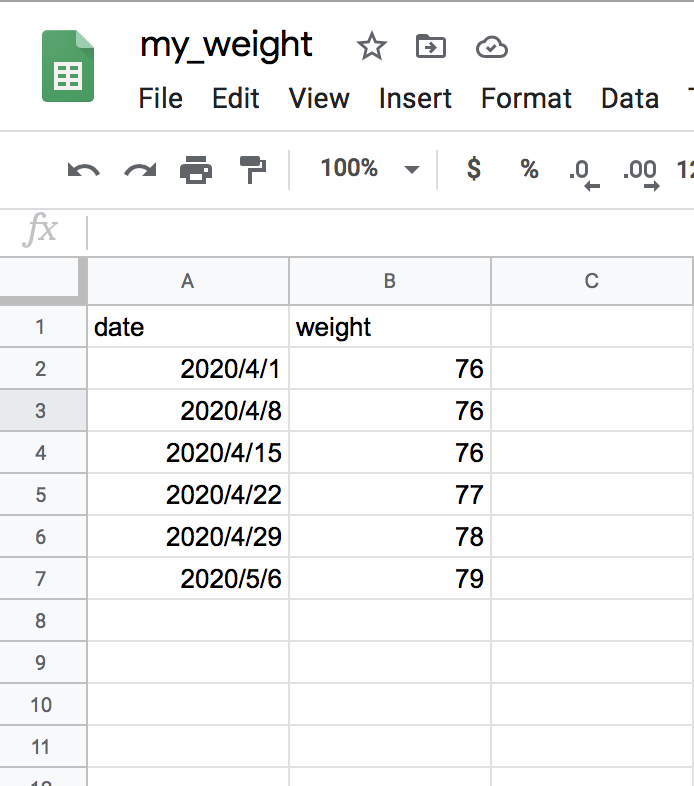Screen dimensions: 694x786
Task: Open the Insert menu
Action: (x=415, y=98)
